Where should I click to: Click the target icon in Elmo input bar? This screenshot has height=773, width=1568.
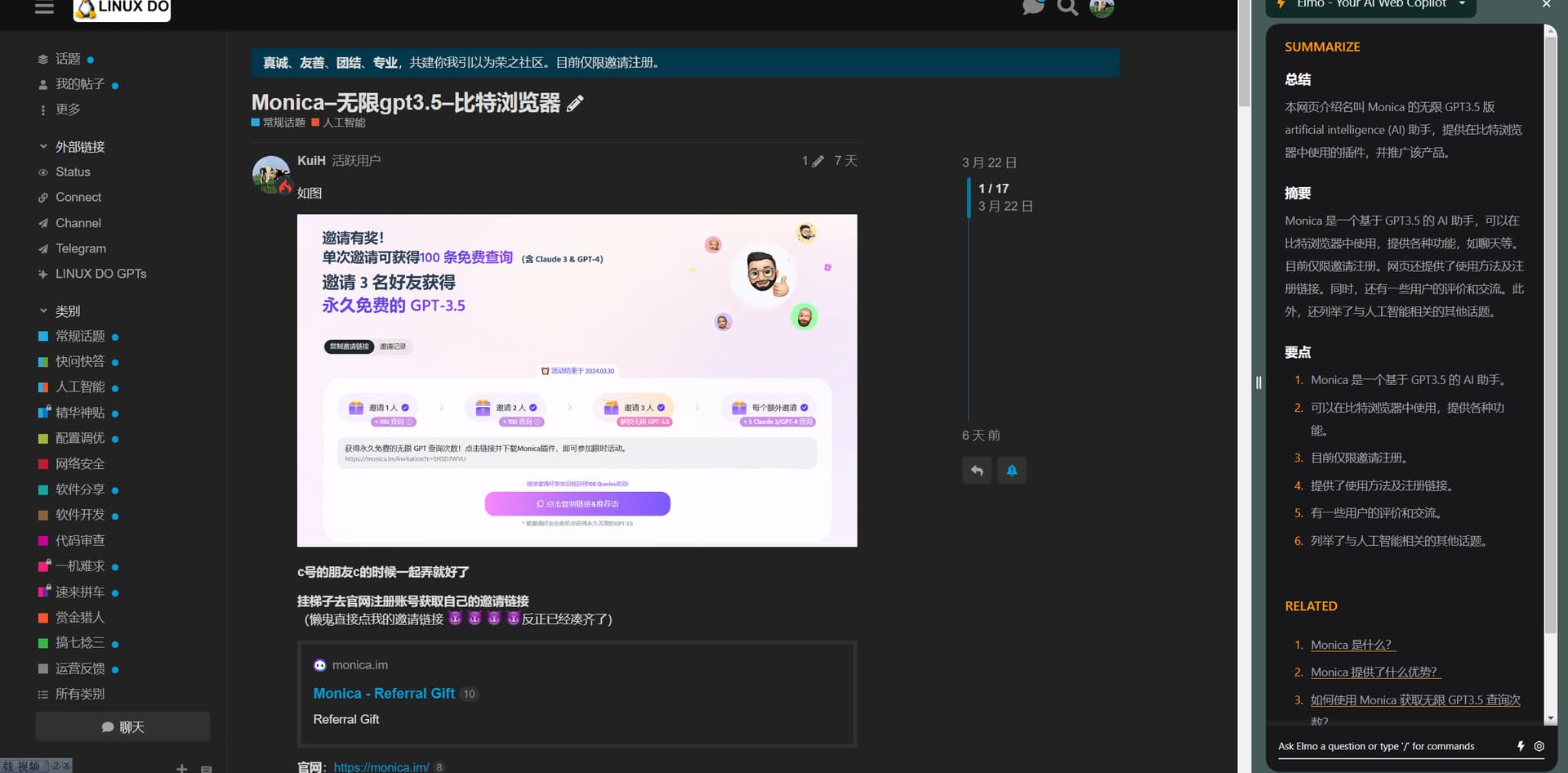[x=1539, y=746]
